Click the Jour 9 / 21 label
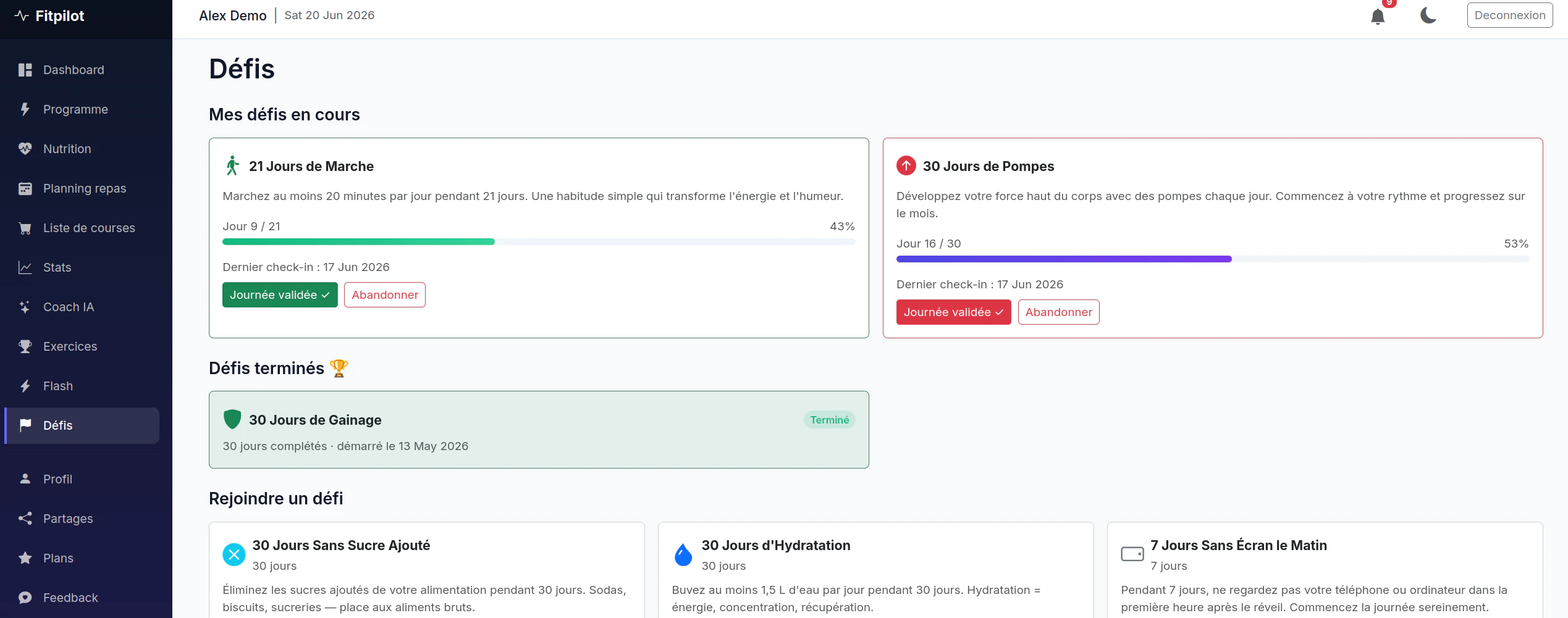Screen dimensions: 1568x618 tap(251, 227)
